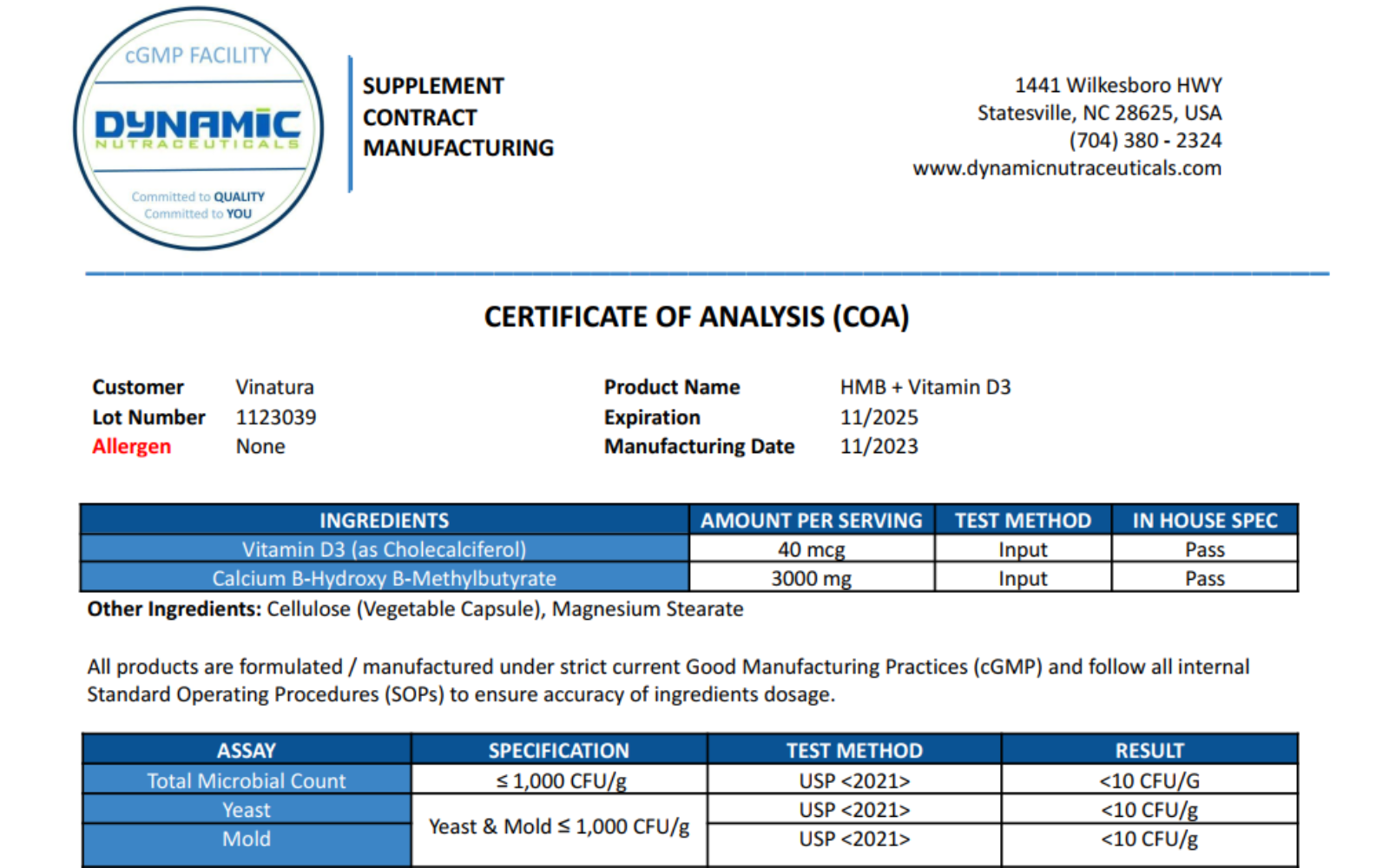
Task: Click the Certificate of Analysis (COA) heading
Action: (696, 317)
